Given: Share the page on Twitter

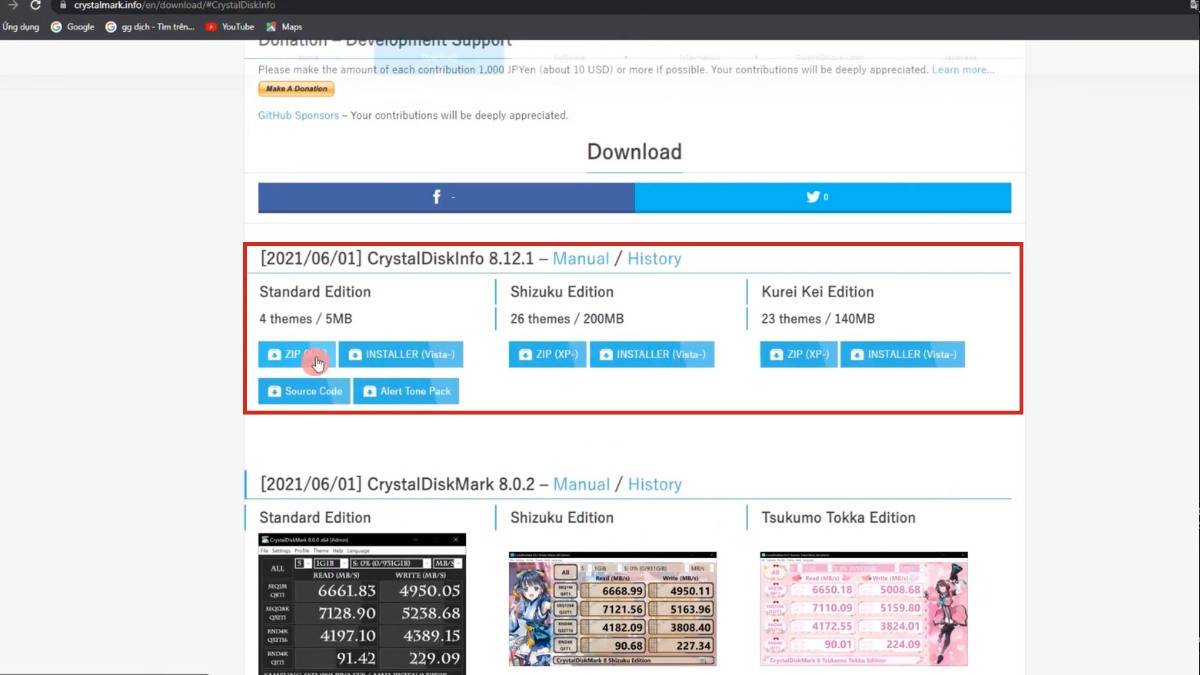Looking at the screenshot, I should coord(823,197).
